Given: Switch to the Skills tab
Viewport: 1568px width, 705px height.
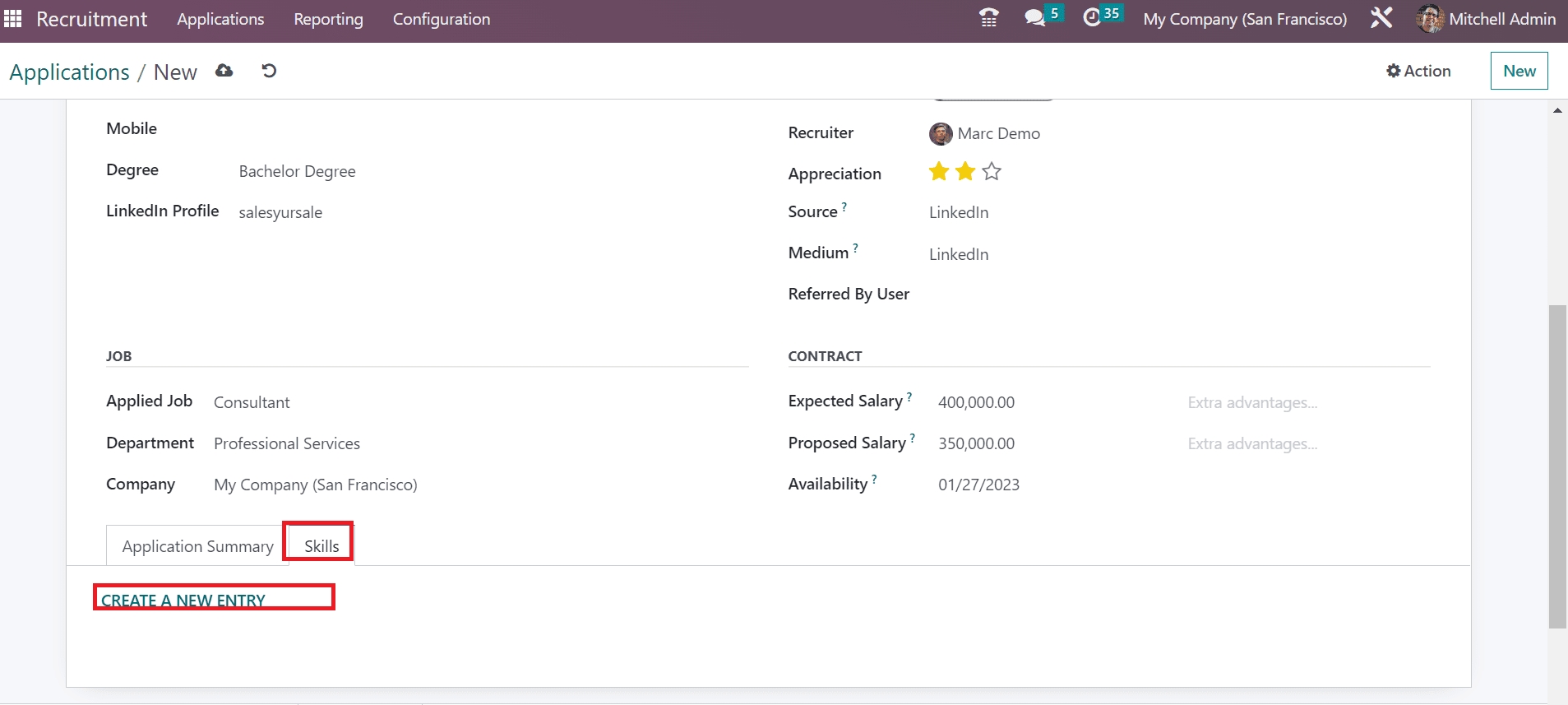Looking at the screenshot, I should click(321, 546).
